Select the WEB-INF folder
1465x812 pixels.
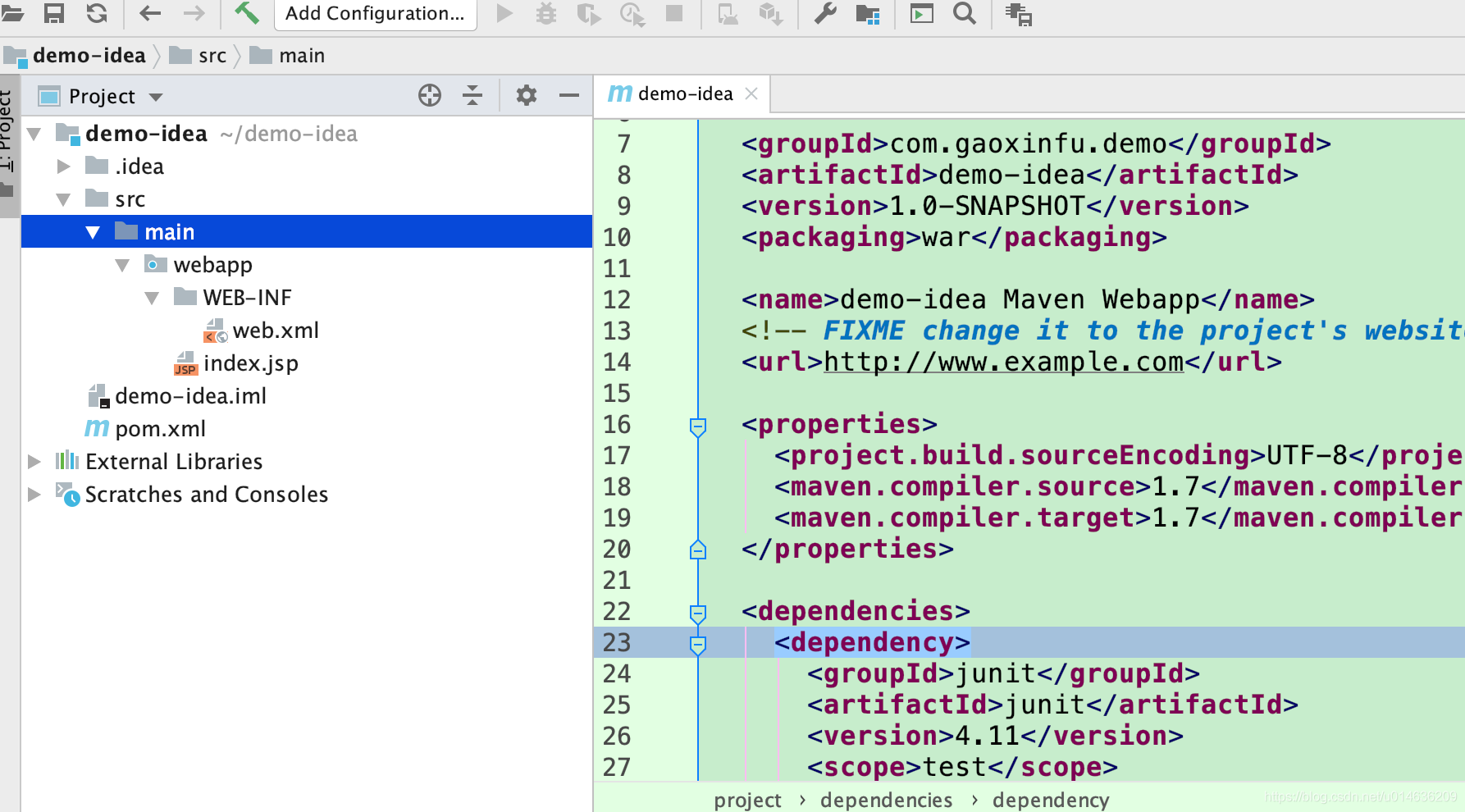(247, 298)
